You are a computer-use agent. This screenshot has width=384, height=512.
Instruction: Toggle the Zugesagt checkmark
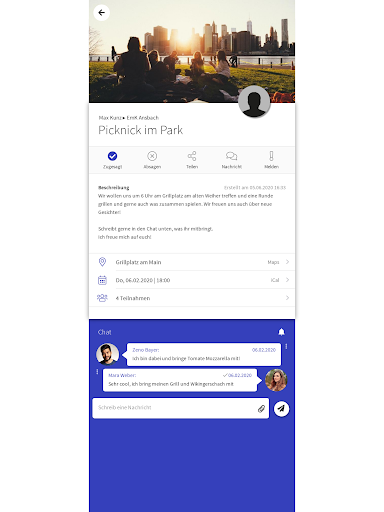tap(112, 156)
